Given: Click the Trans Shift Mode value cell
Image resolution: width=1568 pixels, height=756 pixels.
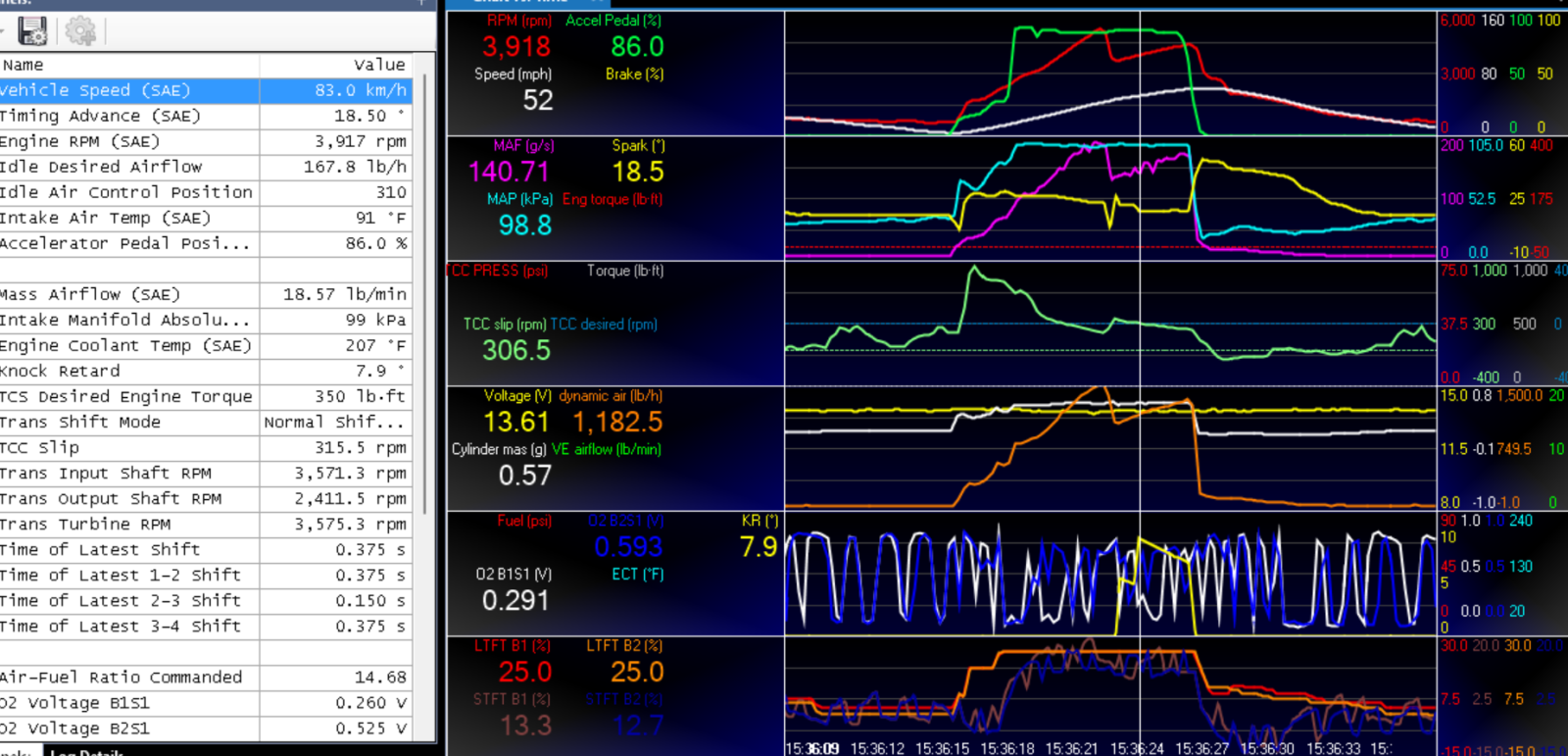Looking at the screenshot, I should 335,422.
